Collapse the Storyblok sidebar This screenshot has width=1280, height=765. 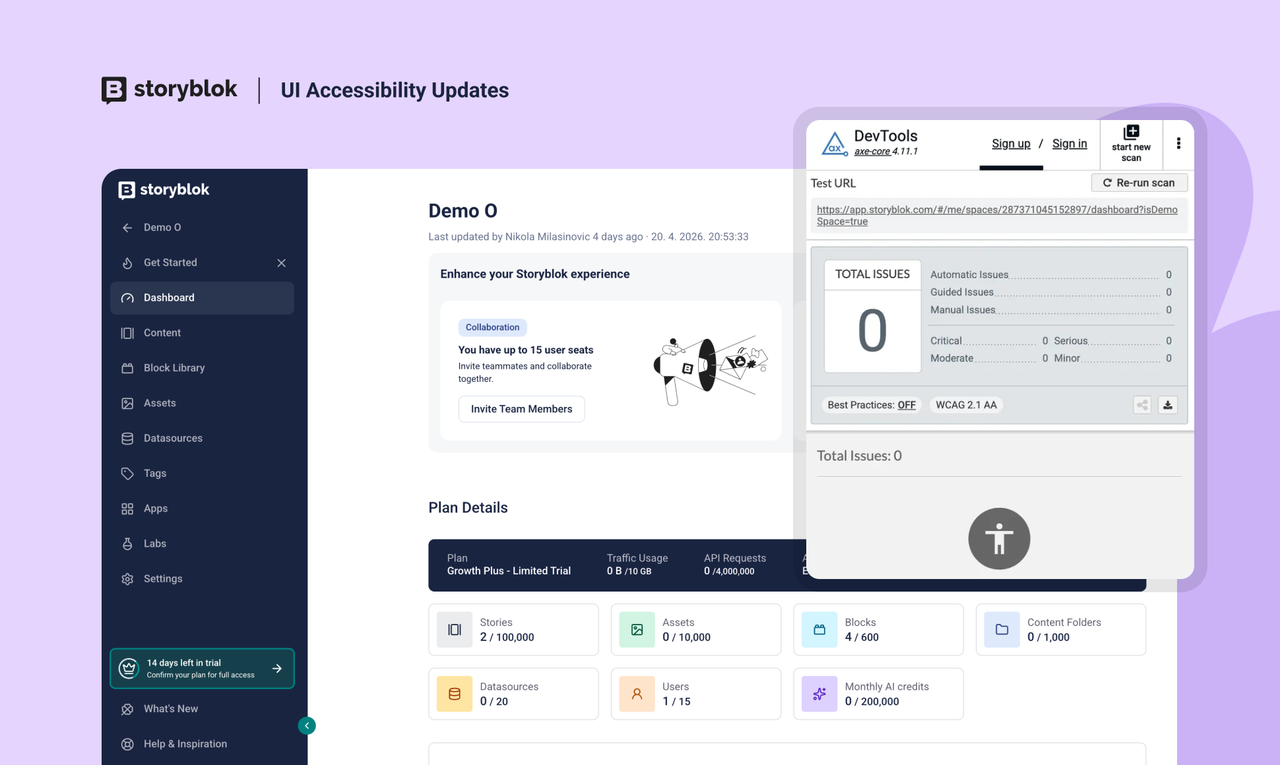pos(306,725)
